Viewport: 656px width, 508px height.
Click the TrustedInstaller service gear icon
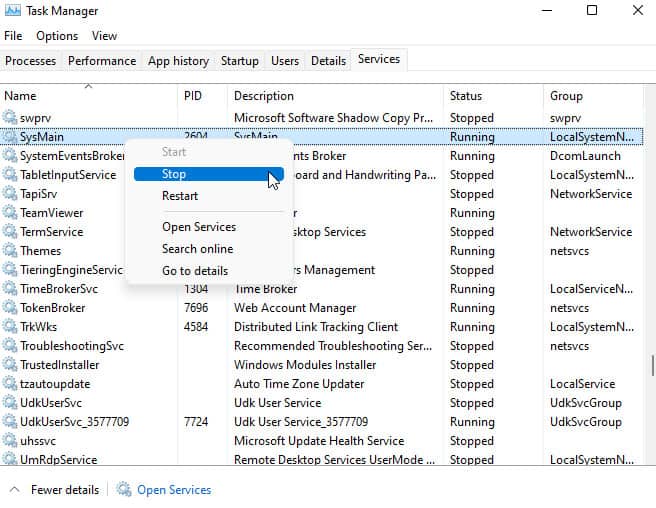11,365
